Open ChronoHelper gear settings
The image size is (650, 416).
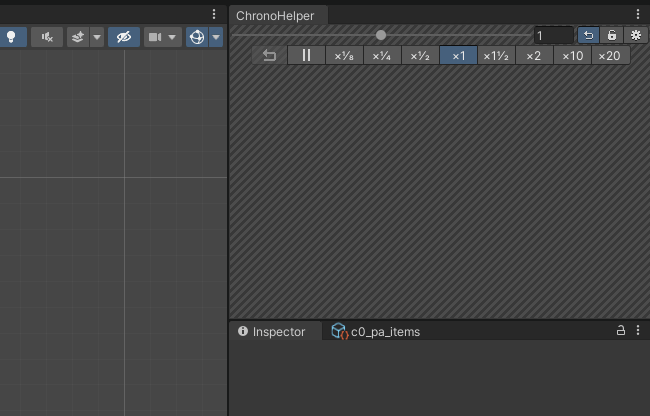coord(636,36)
